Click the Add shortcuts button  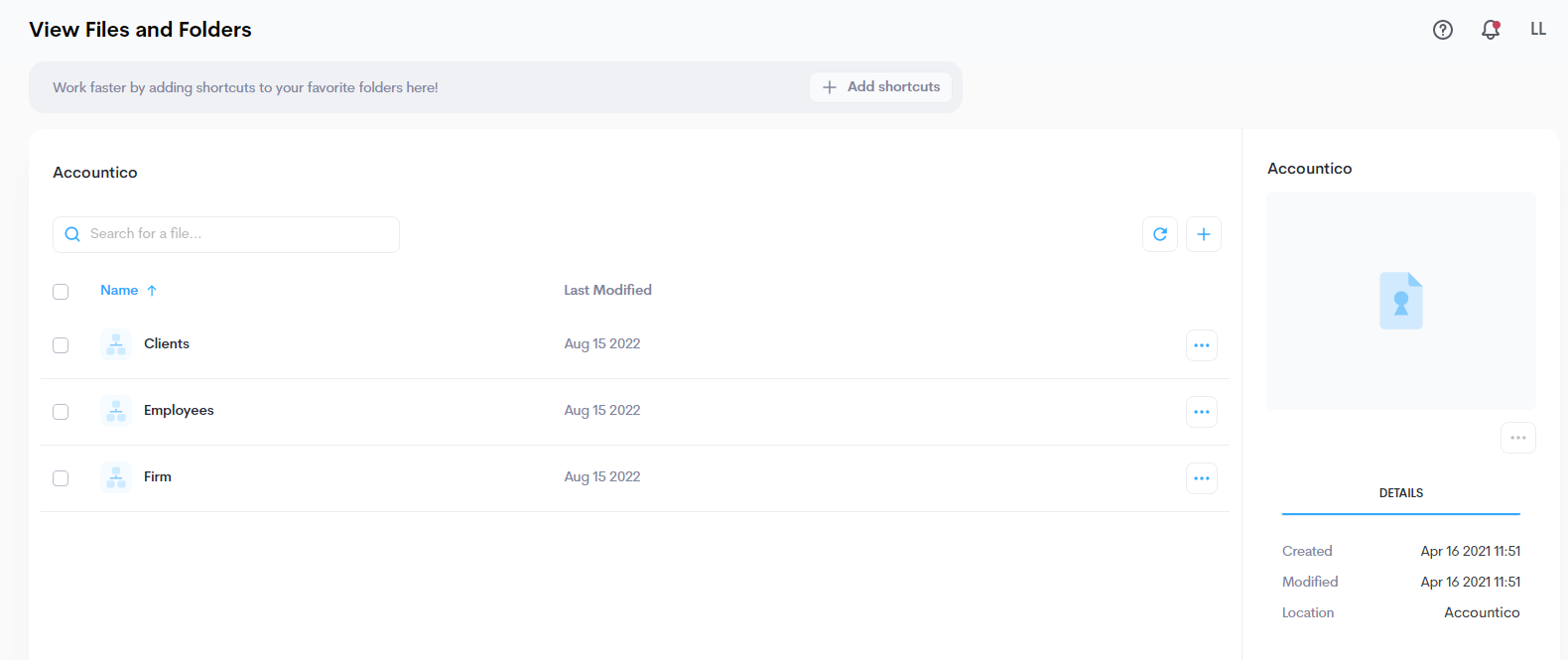[x=881, y=87]
